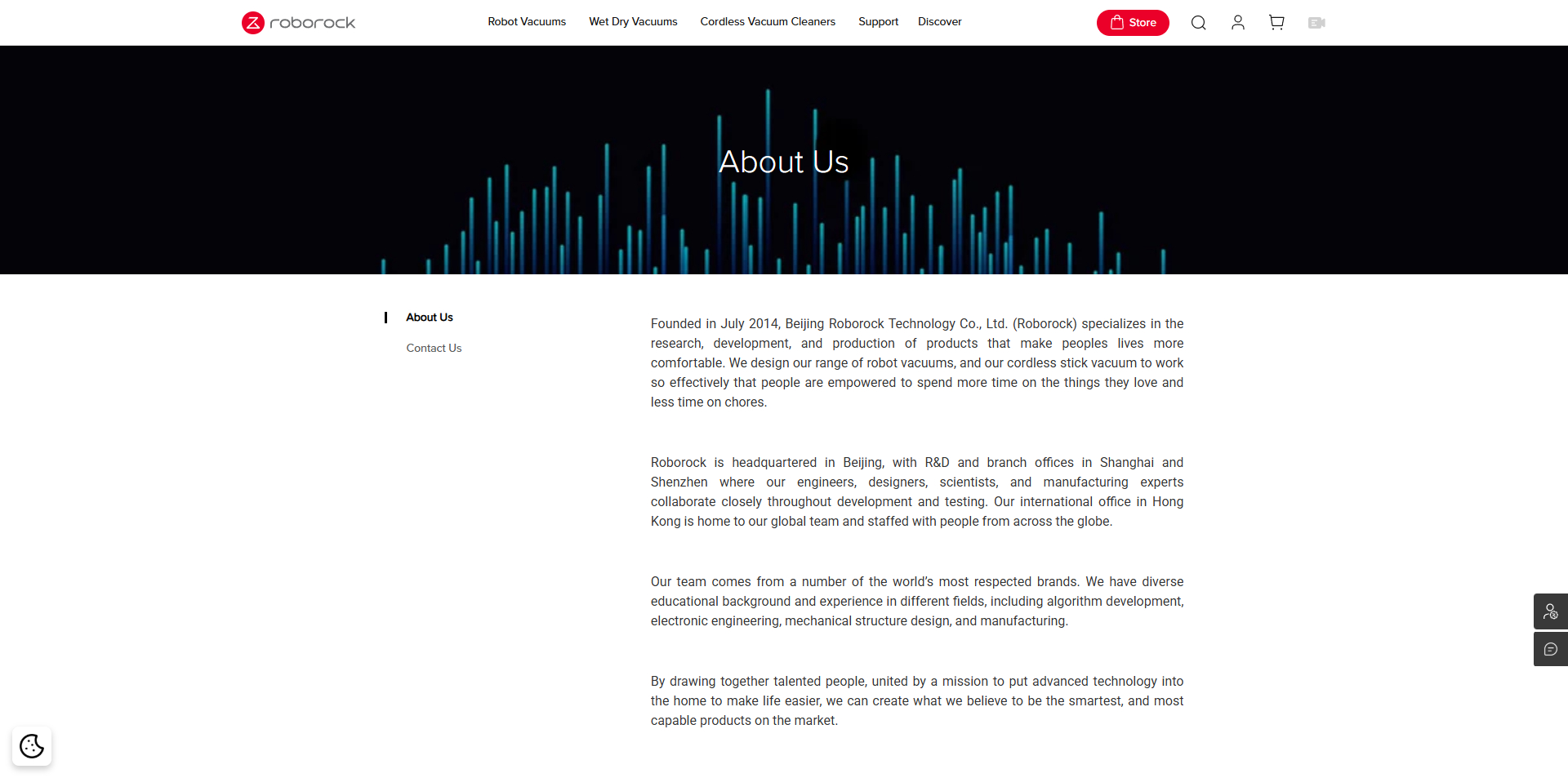Open the Wet Dry Vacuums menu
This screenshot has width=1568, height=778.
(x=633, y=22)
